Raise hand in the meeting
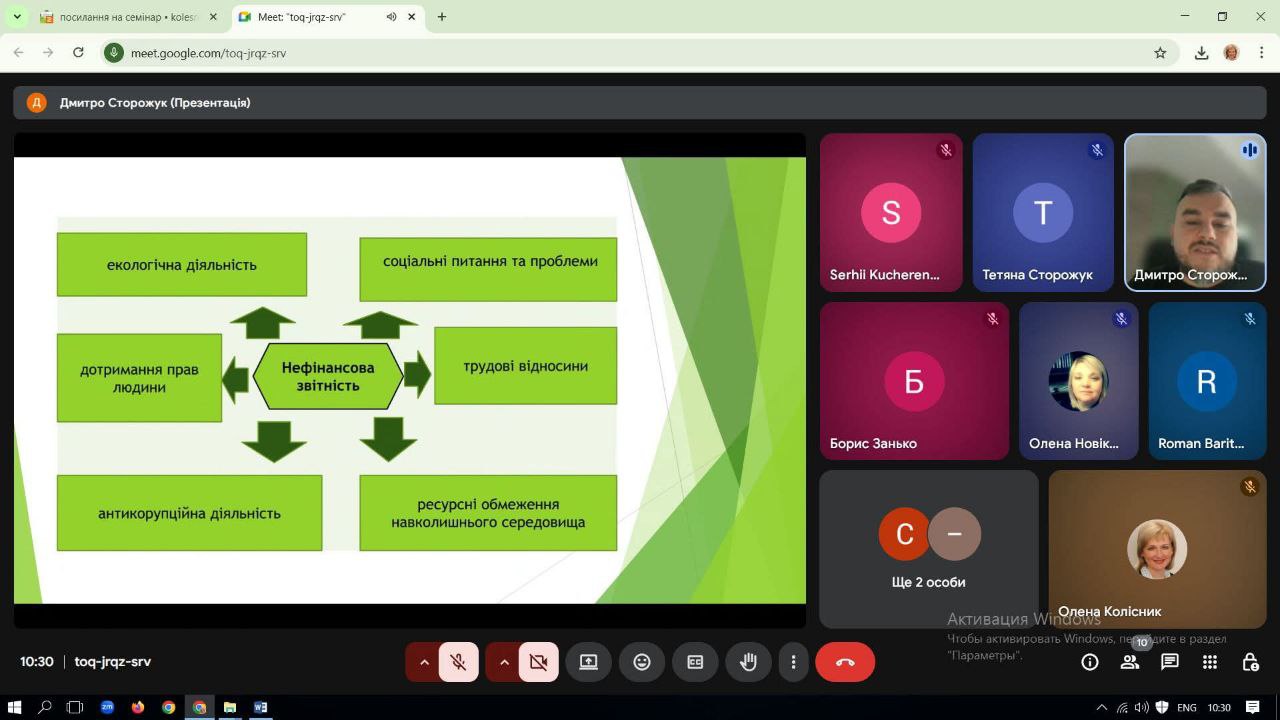The height and width of the screenshot is (720, 1280). tap(748, 662)
